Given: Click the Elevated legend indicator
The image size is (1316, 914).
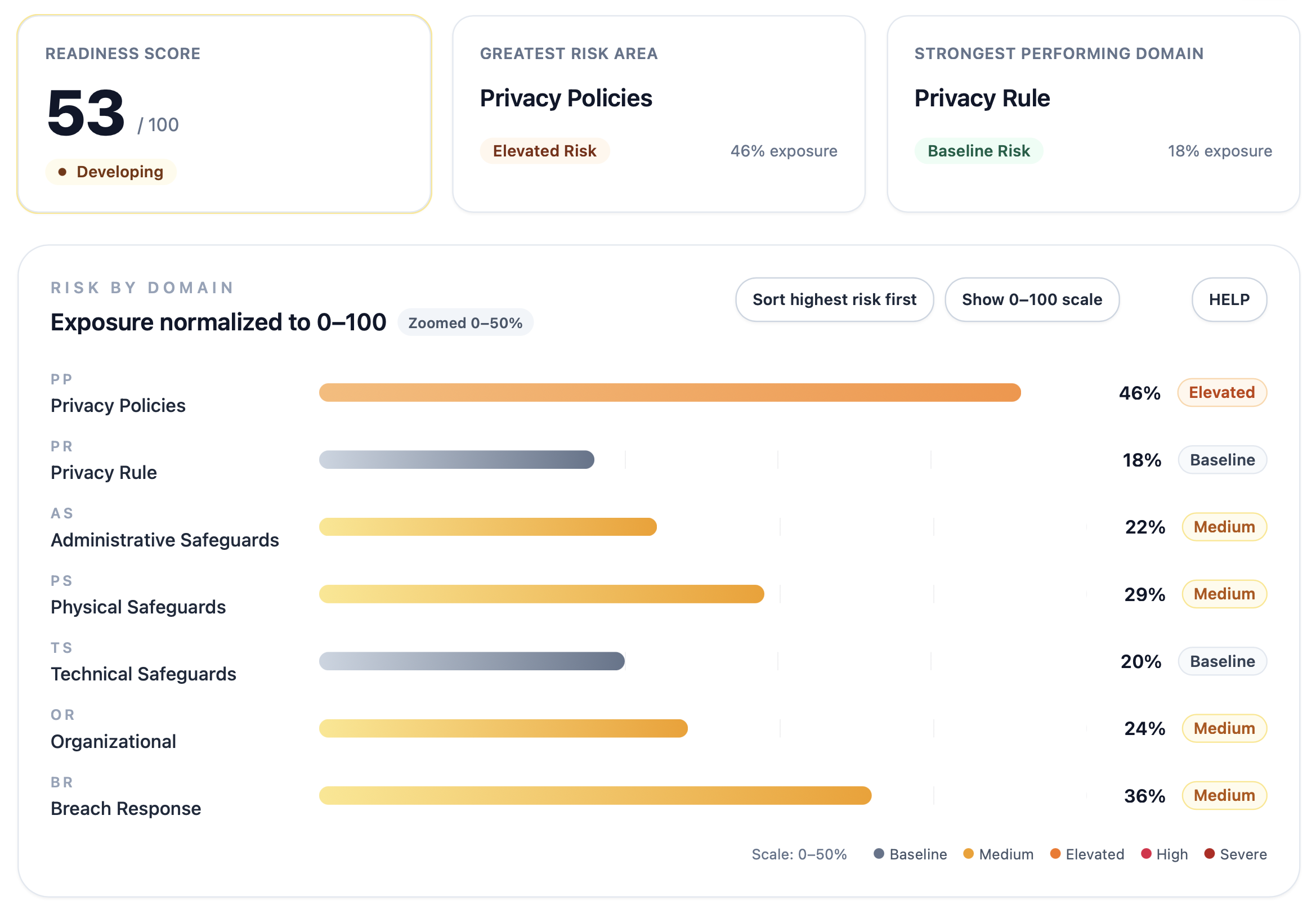Looking at the screenshot, I should click(x=1055, y=854).
